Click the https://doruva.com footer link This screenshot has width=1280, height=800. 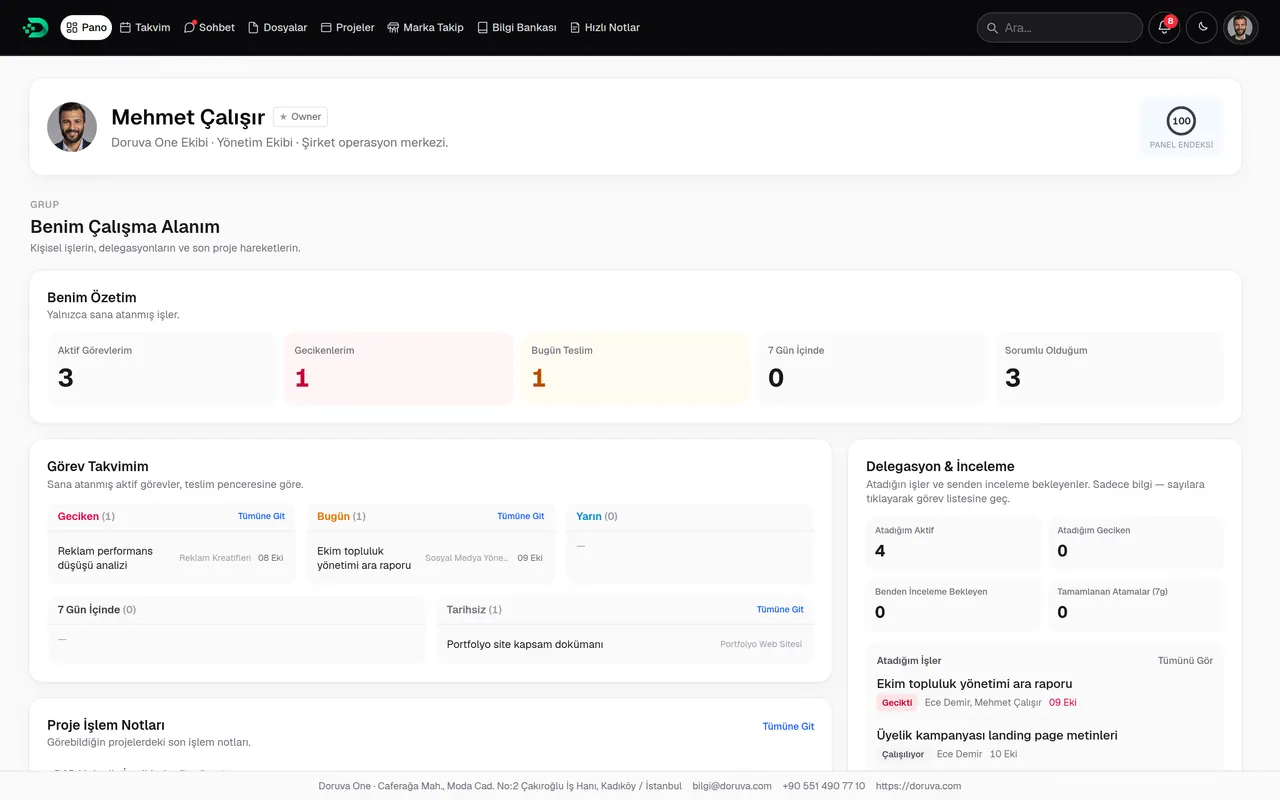pyautogui.click(x=918, y=786)
